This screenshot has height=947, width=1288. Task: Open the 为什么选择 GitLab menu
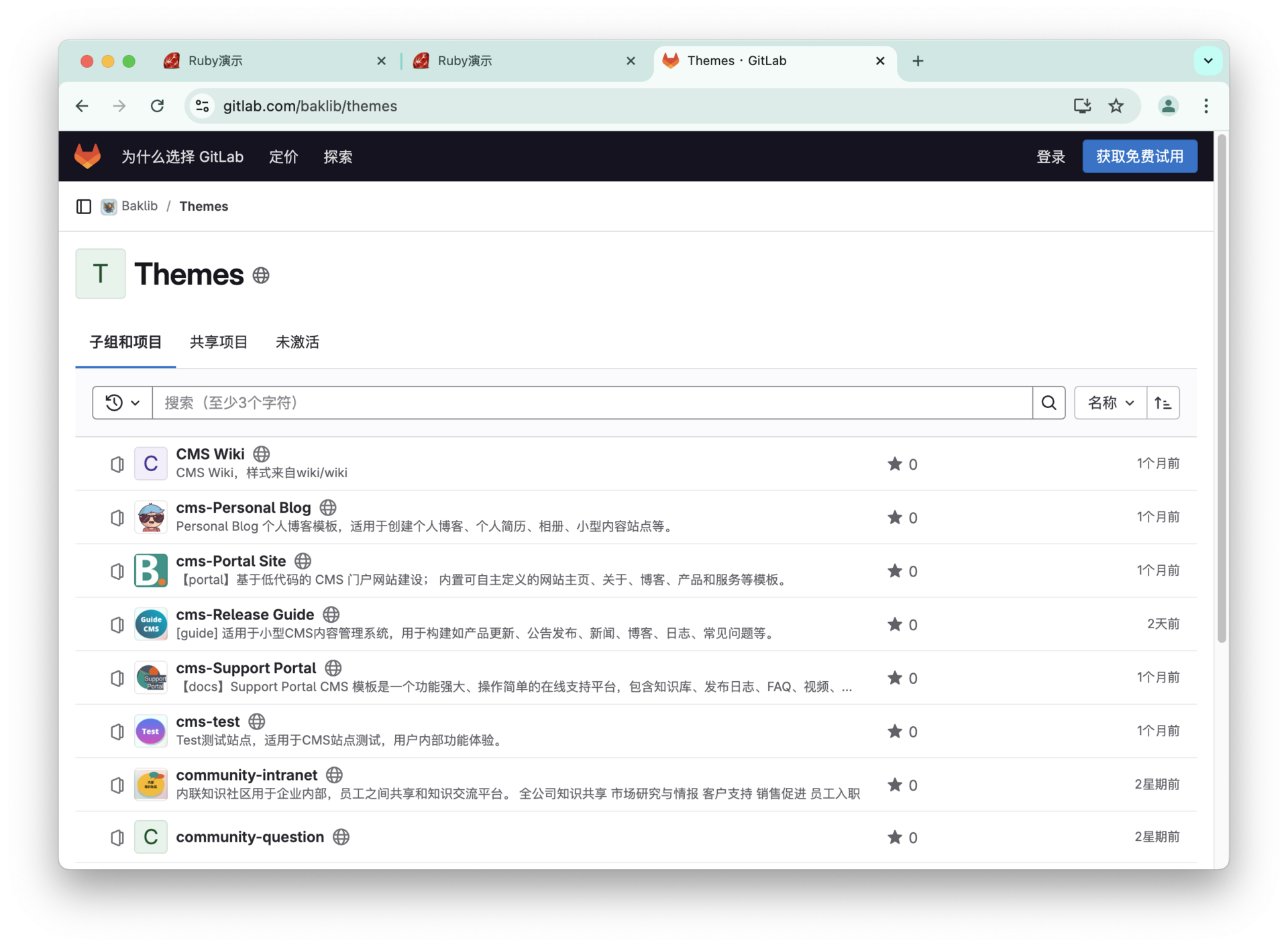tap(182, 157)
